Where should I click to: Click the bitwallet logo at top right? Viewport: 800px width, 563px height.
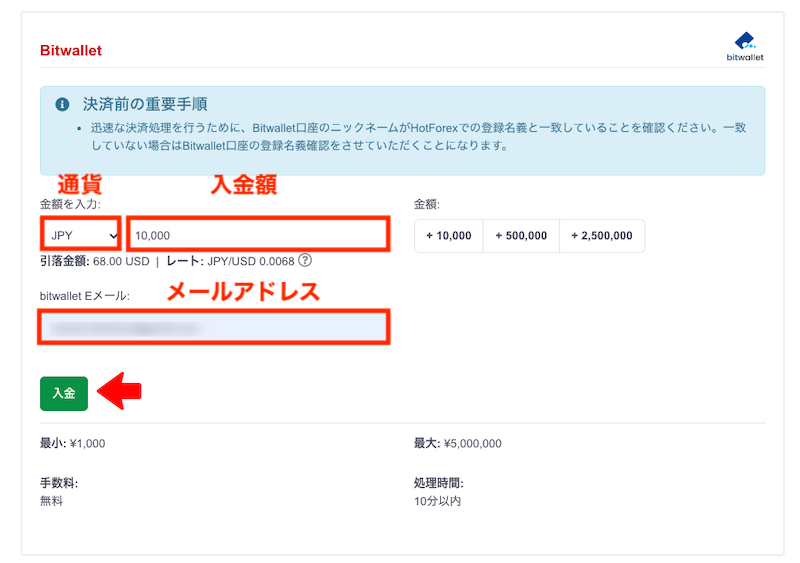click(x=745, y=46)
